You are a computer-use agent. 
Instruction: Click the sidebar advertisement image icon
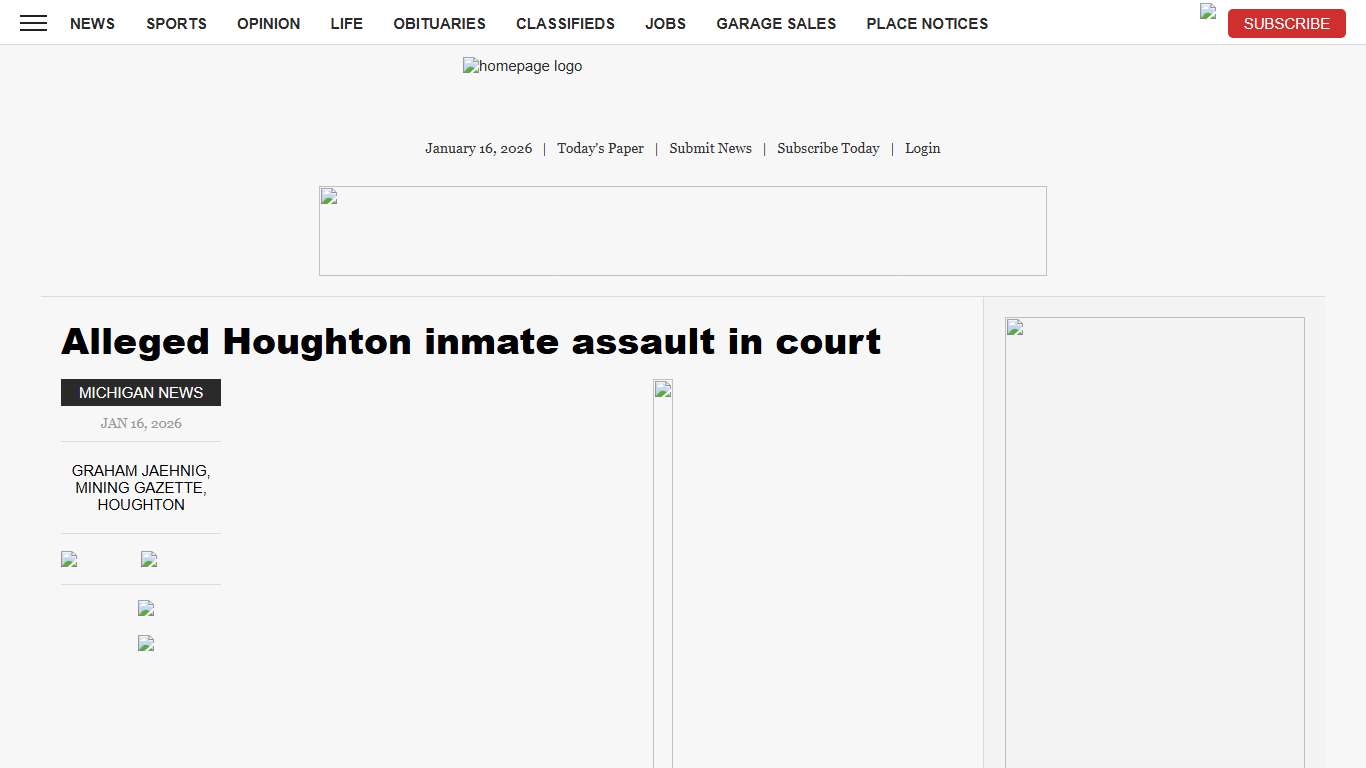click(1014, 326)
